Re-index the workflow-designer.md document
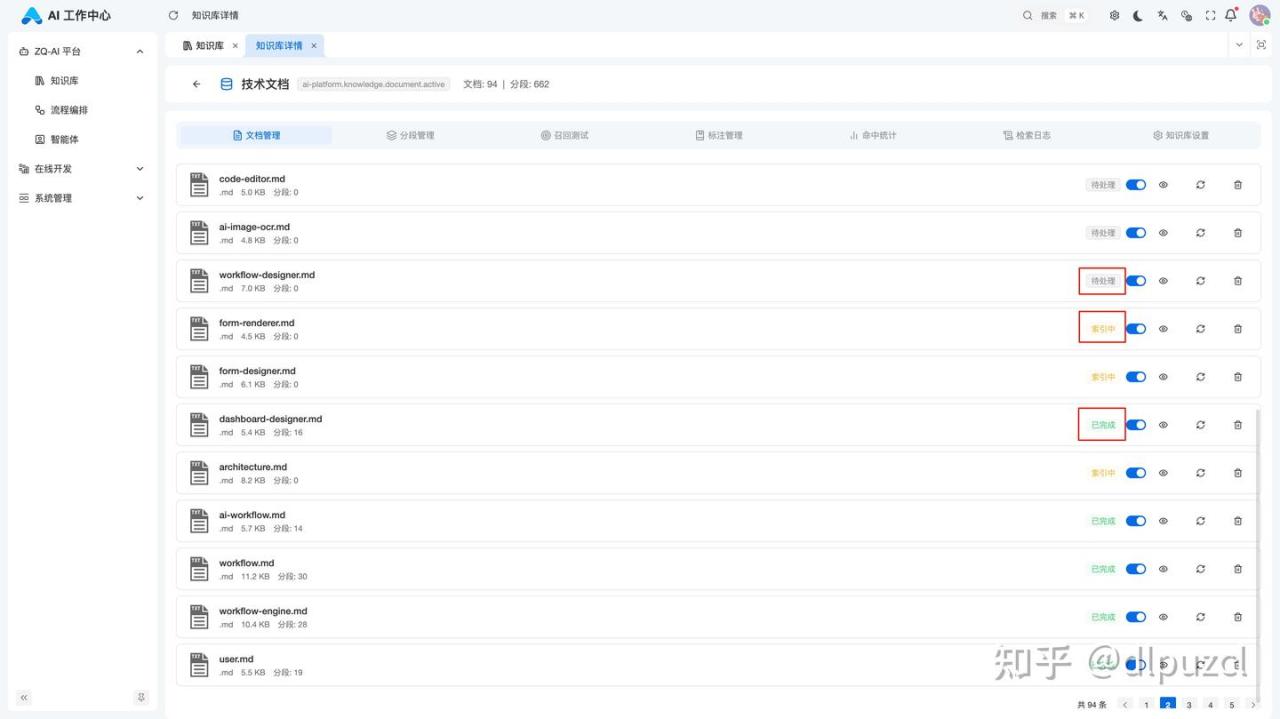Screen dimensions: 1280x719 pyautogui.click(x=1200, y=281)
